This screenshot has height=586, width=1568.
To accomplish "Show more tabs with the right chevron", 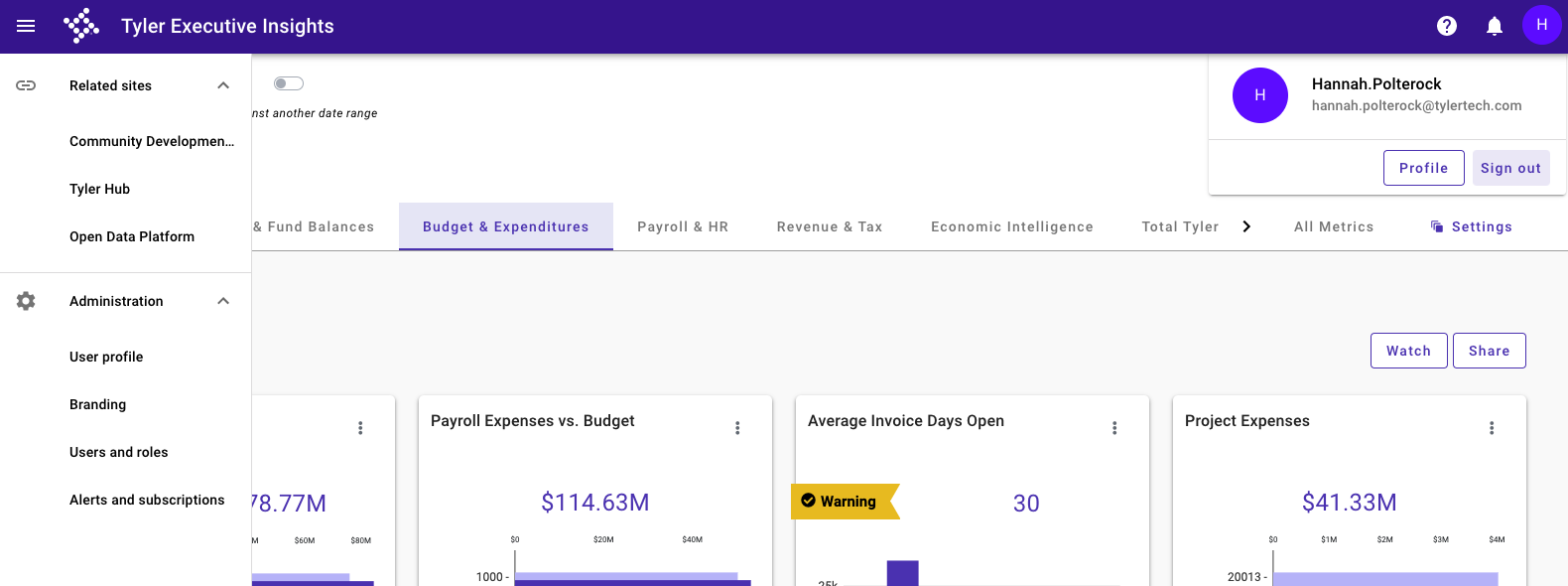I will [1246, 226].
